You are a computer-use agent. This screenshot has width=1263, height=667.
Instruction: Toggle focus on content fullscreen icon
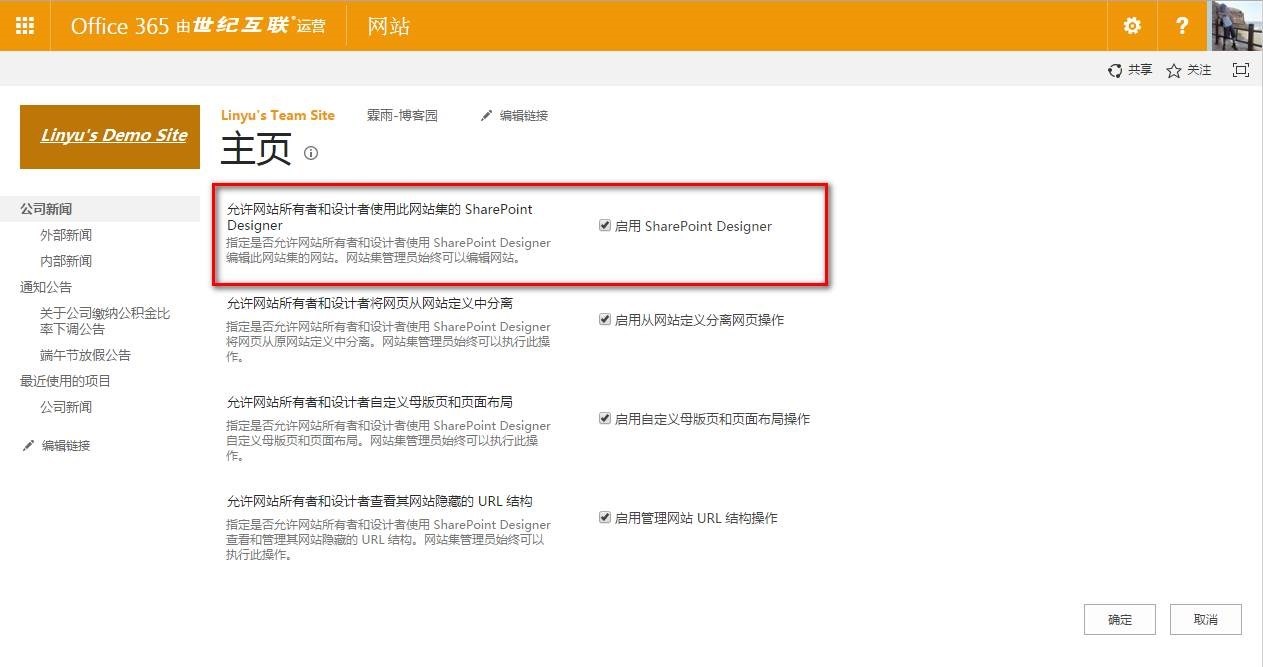(x=1241, y=70)
